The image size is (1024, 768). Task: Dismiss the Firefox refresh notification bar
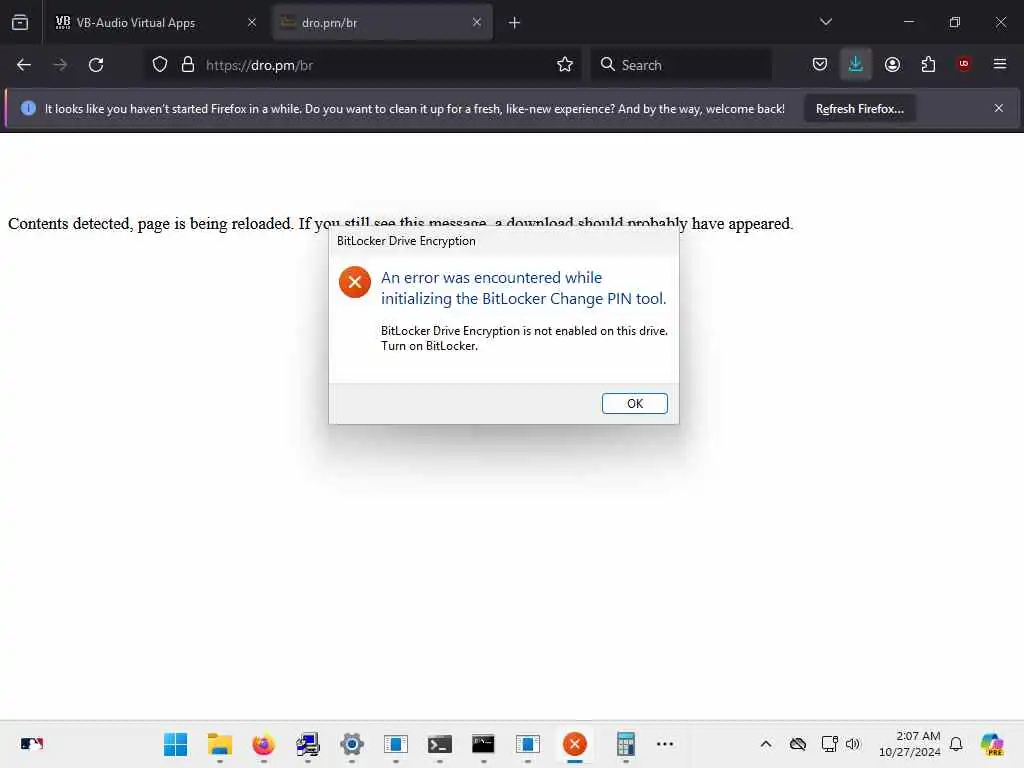(998, 108)
